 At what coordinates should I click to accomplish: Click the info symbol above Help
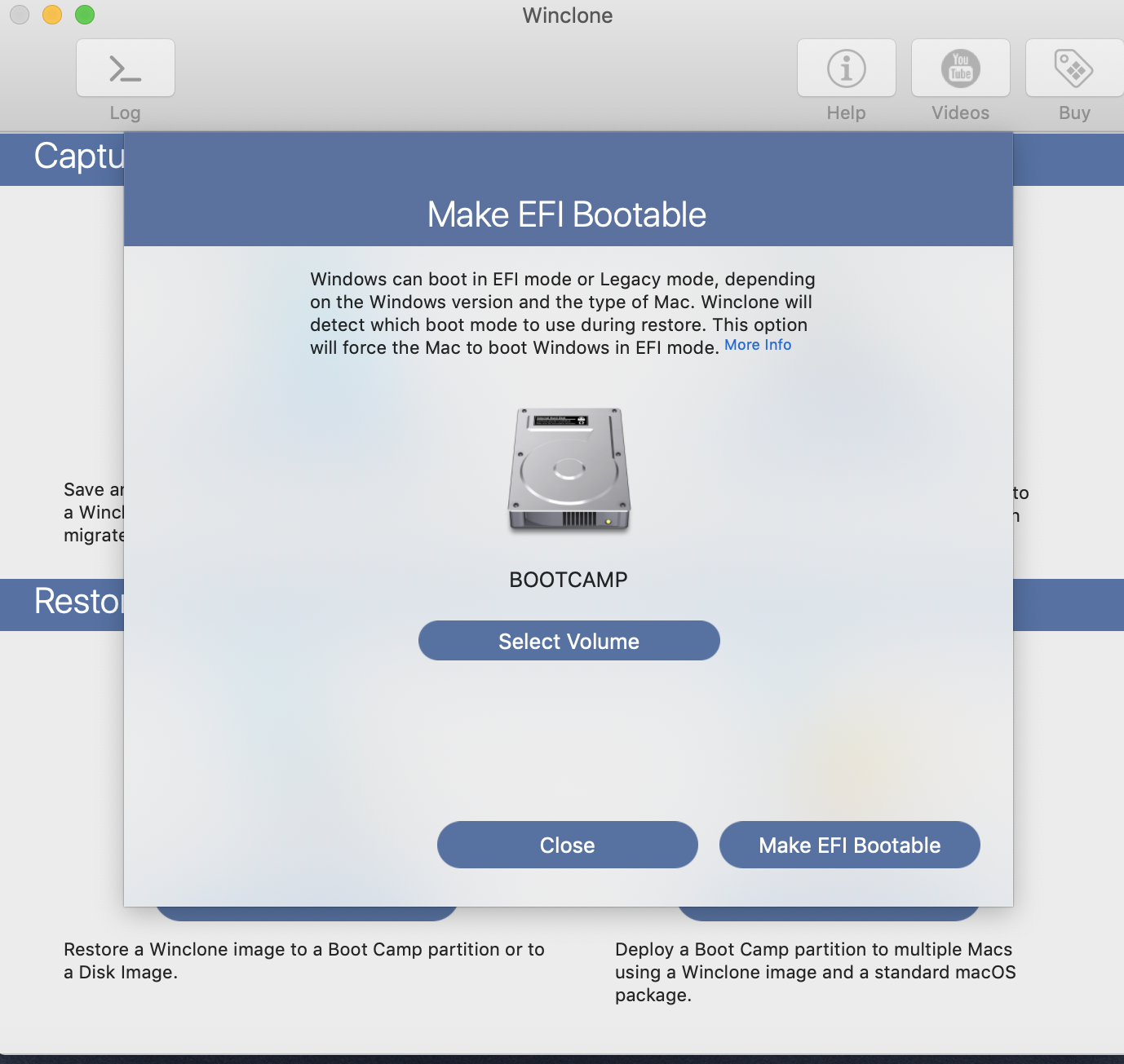point(846,68)
